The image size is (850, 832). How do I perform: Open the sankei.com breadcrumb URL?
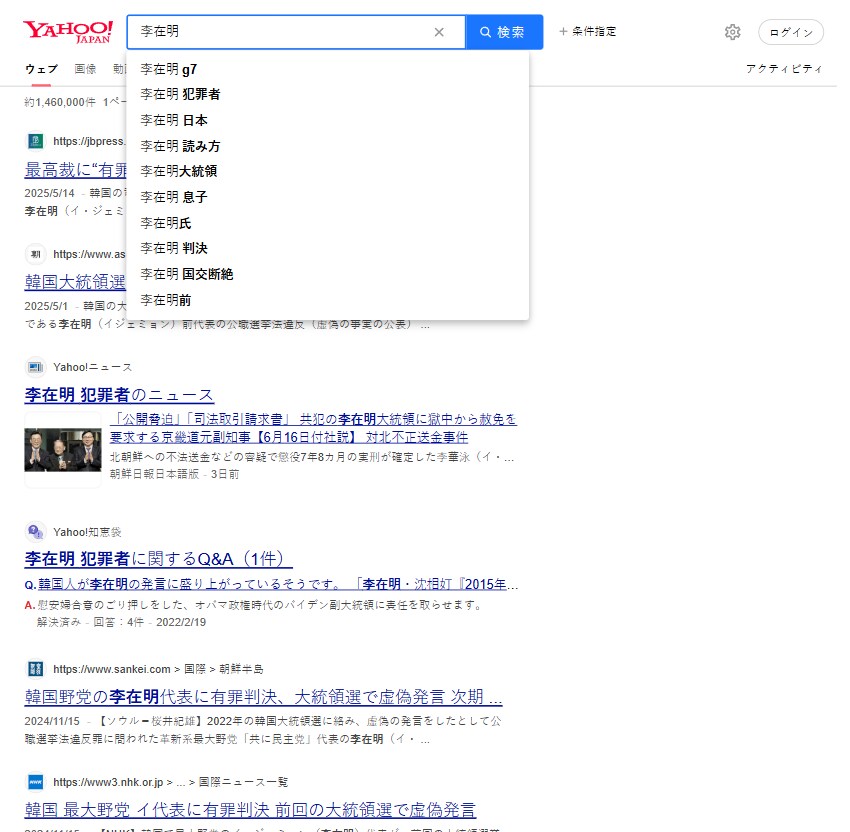click(x=158, y=669)
